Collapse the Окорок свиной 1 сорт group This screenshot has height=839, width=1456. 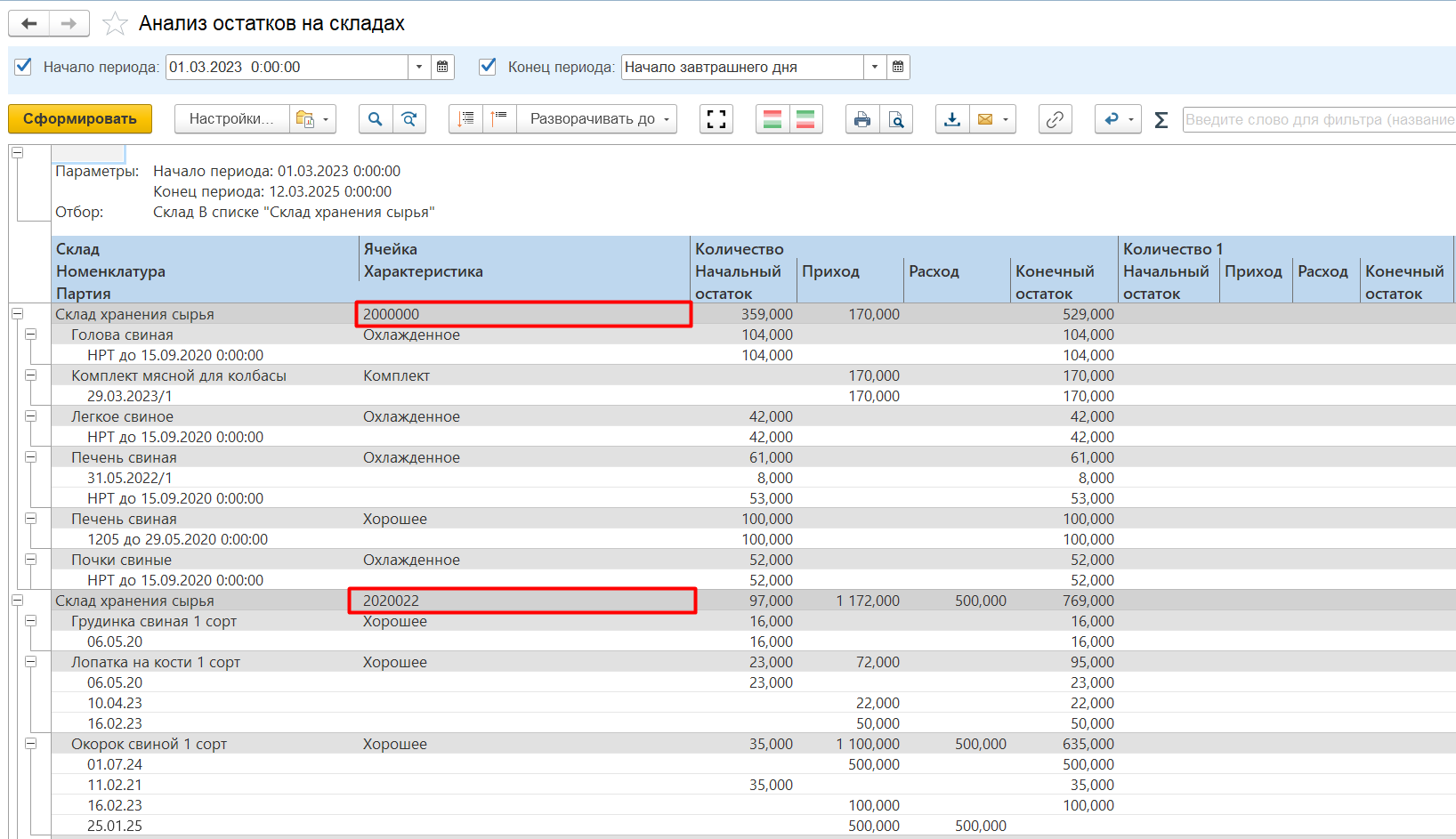31,744
